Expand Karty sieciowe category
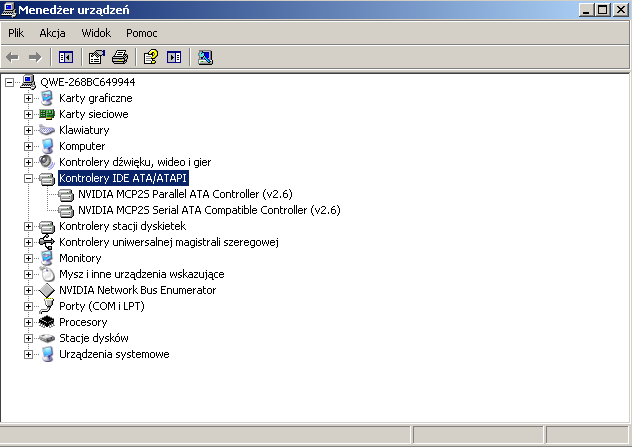 click(28, 114)
